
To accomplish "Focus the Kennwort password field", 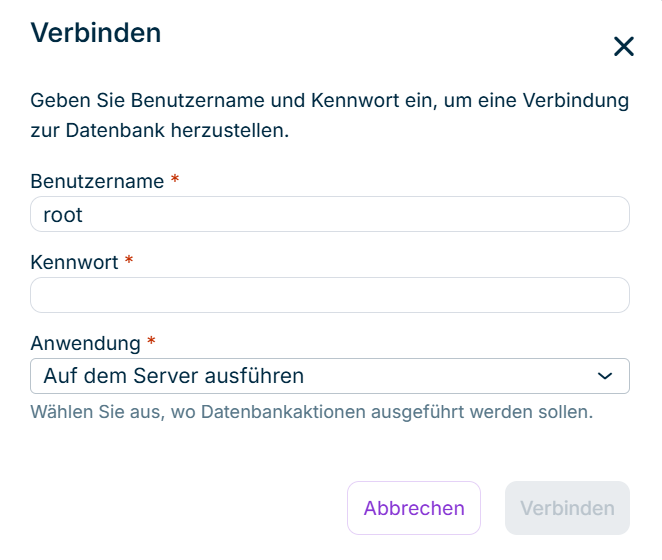I will point(330,295).
